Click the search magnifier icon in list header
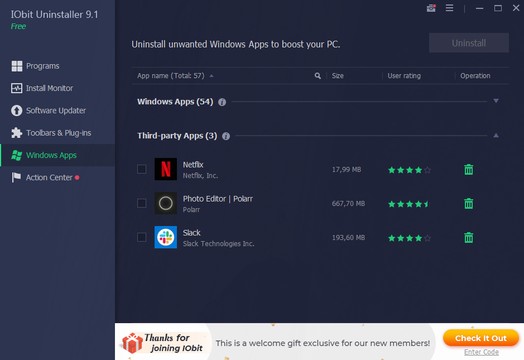Screen dimensions: 524x360 (317, 76)
